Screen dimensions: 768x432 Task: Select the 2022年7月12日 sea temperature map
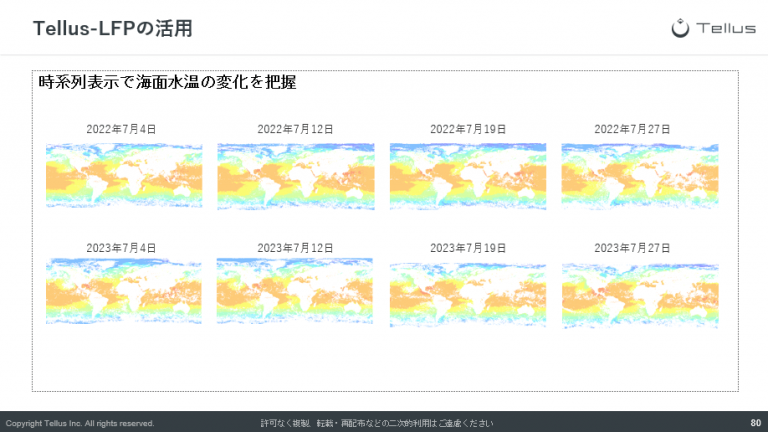296,176
